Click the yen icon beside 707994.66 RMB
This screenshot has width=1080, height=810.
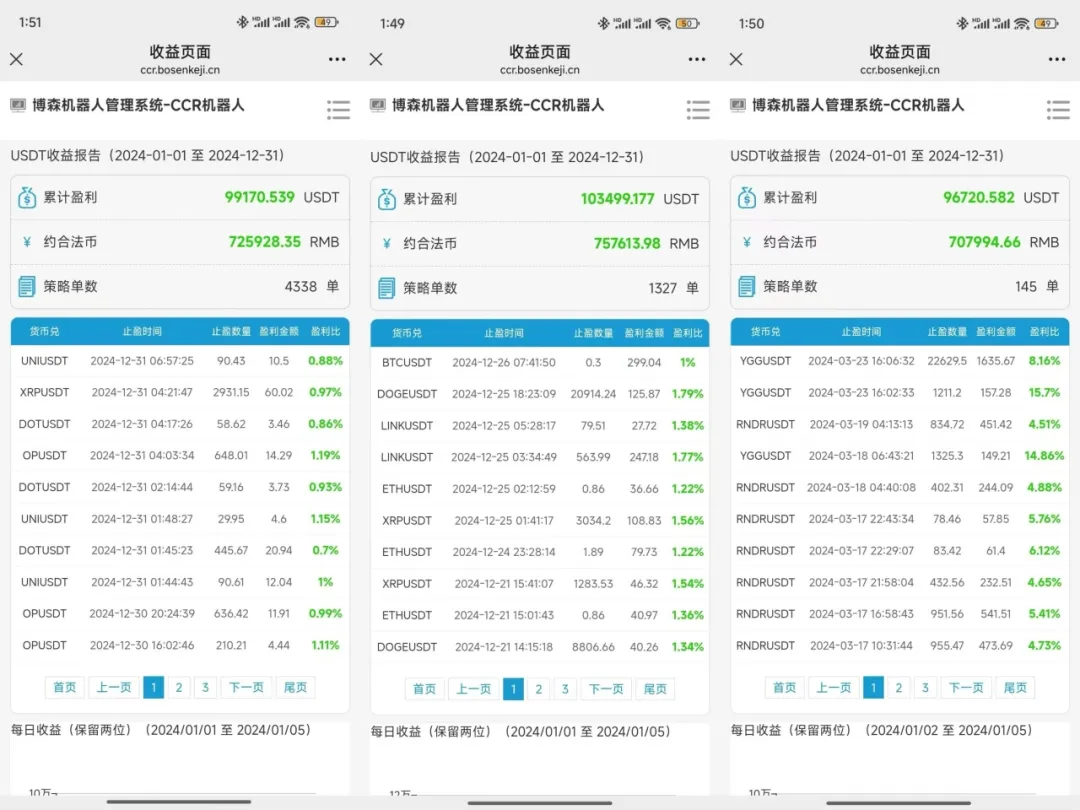[747, 242]
